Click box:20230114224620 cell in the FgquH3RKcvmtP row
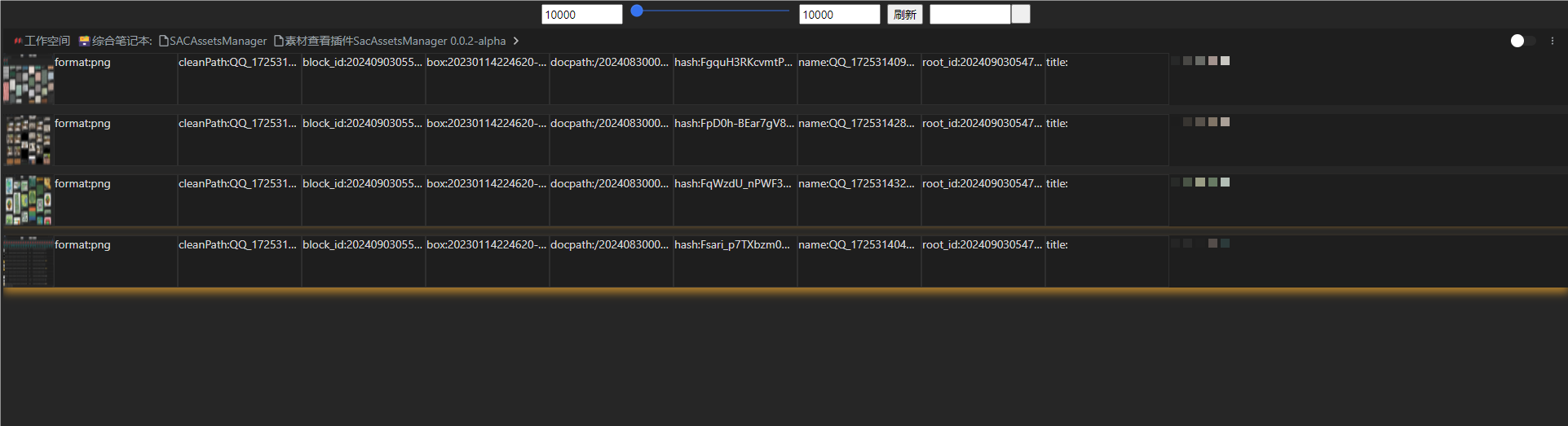 (x=488, y=79)
